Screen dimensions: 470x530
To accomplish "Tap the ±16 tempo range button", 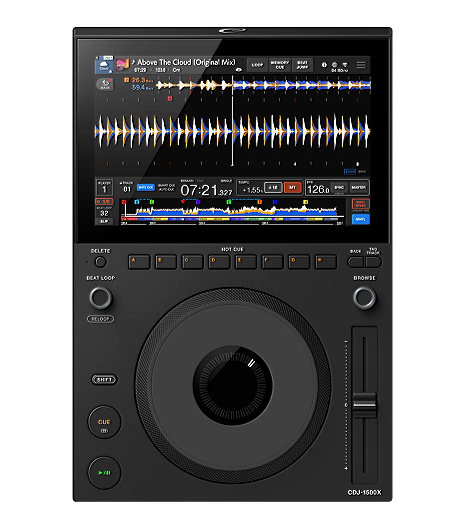I will coord(273,187).
